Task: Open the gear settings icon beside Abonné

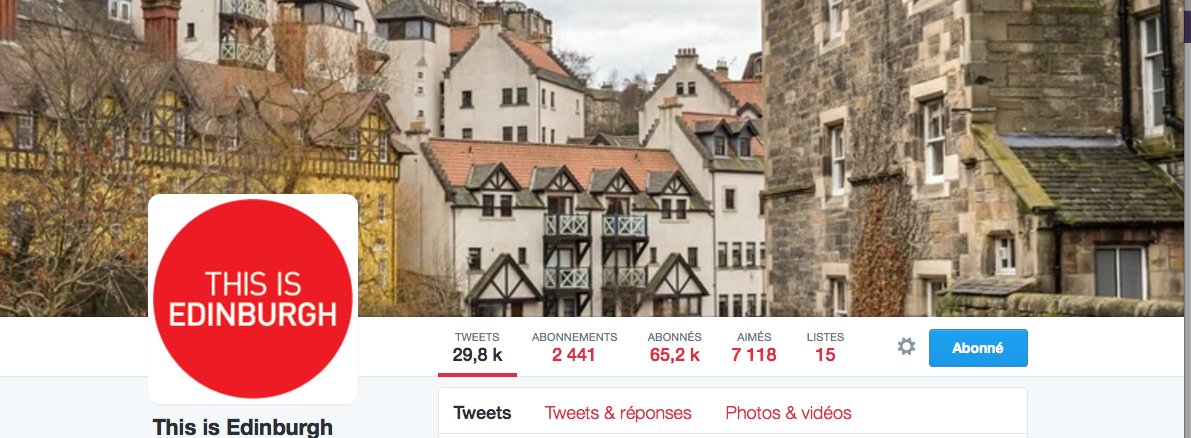Action: pos(905,348)
